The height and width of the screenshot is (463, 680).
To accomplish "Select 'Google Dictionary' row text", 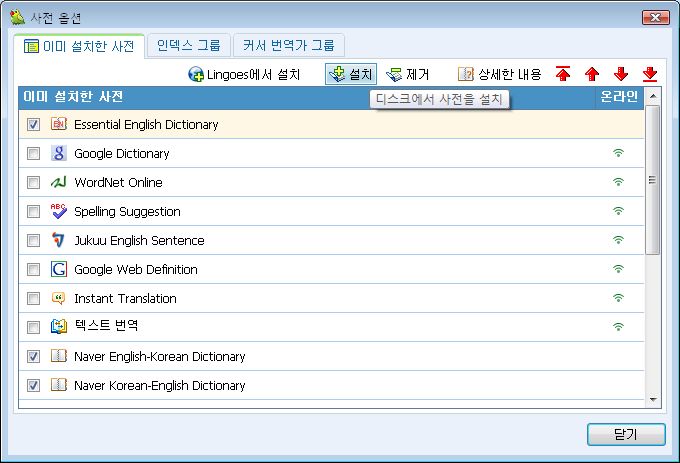I will pyautogui.click(x=122, y=154).
